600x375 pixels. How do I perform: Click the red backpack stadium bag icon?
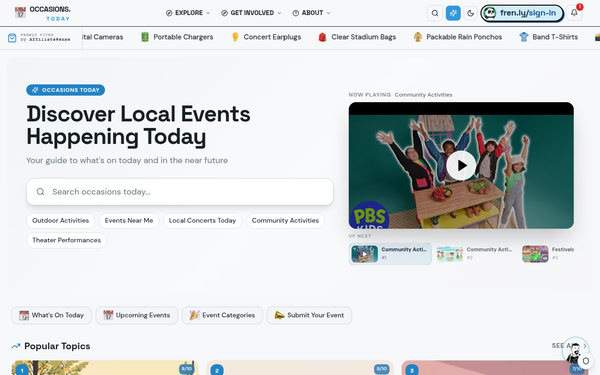click(x=322, y=37)
